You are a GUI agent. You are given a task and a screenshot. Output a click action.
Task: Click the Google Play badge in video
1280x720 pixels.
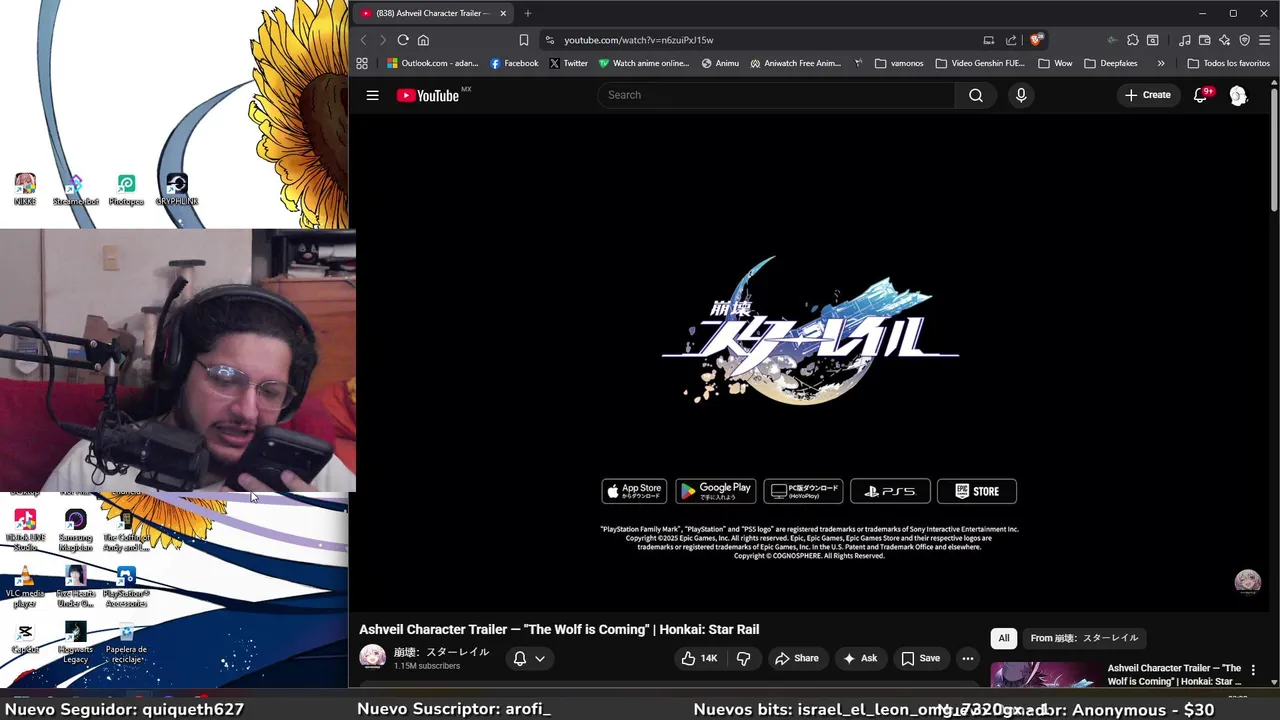[x=715, y=491]
